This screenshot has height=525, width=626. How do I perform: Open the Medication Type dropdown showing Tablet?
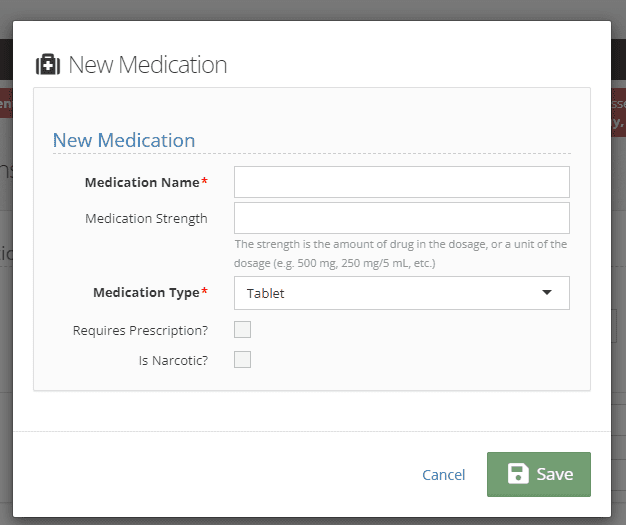pos(402,293)
